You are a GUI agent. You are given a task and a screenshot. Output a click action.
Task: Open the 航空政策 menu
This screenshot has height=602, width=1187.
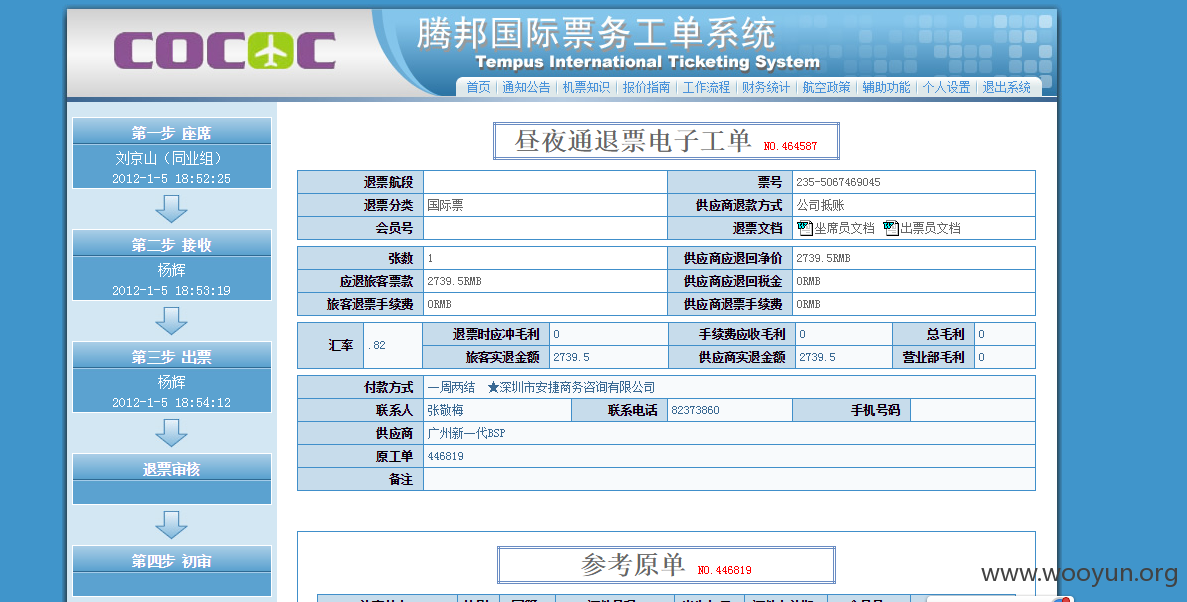[x=826, y=87]
